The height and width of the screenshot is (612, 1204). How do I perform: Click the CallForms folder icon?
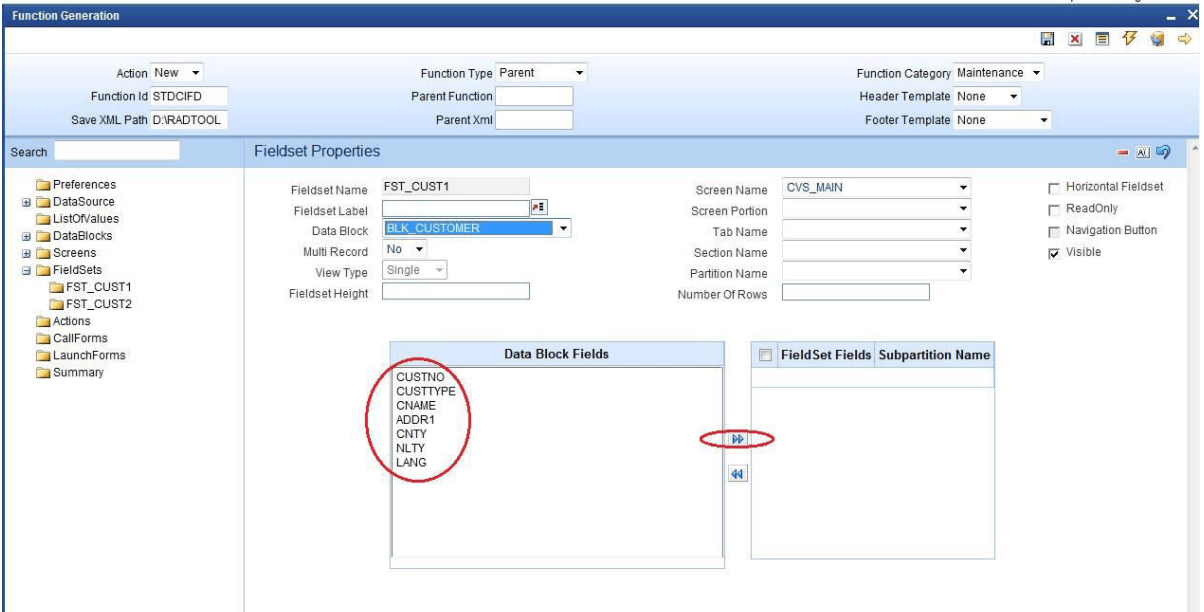[43, 339]
